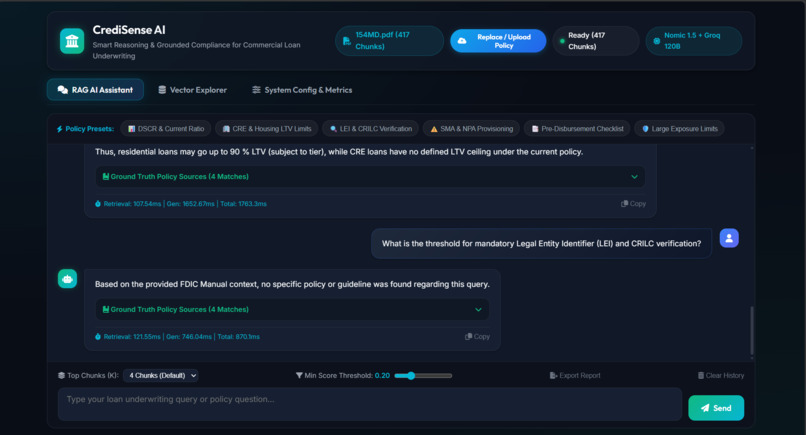
Task: Expand upper Ground Truth Policy Sources chevron
Action: tap(634, 177)
